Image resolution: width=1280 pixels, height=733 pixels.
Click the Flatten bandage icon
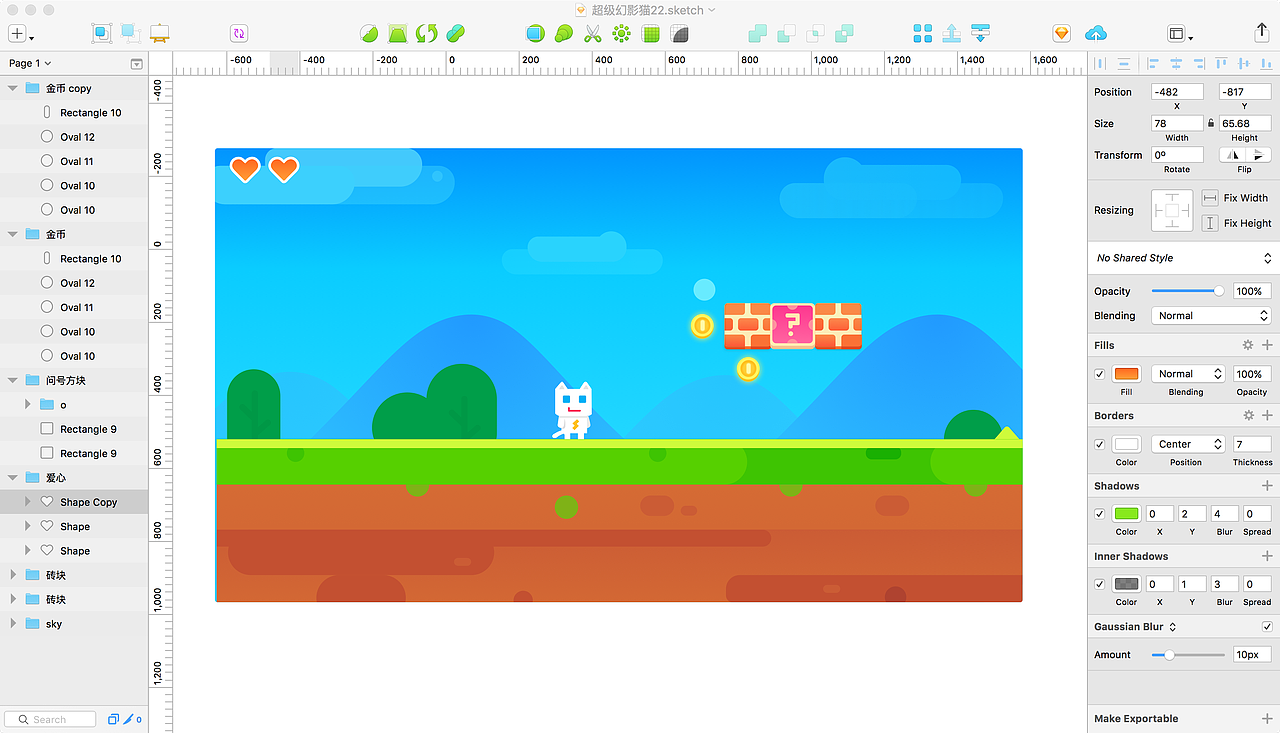pyautogui.click(x=456, y=34)
